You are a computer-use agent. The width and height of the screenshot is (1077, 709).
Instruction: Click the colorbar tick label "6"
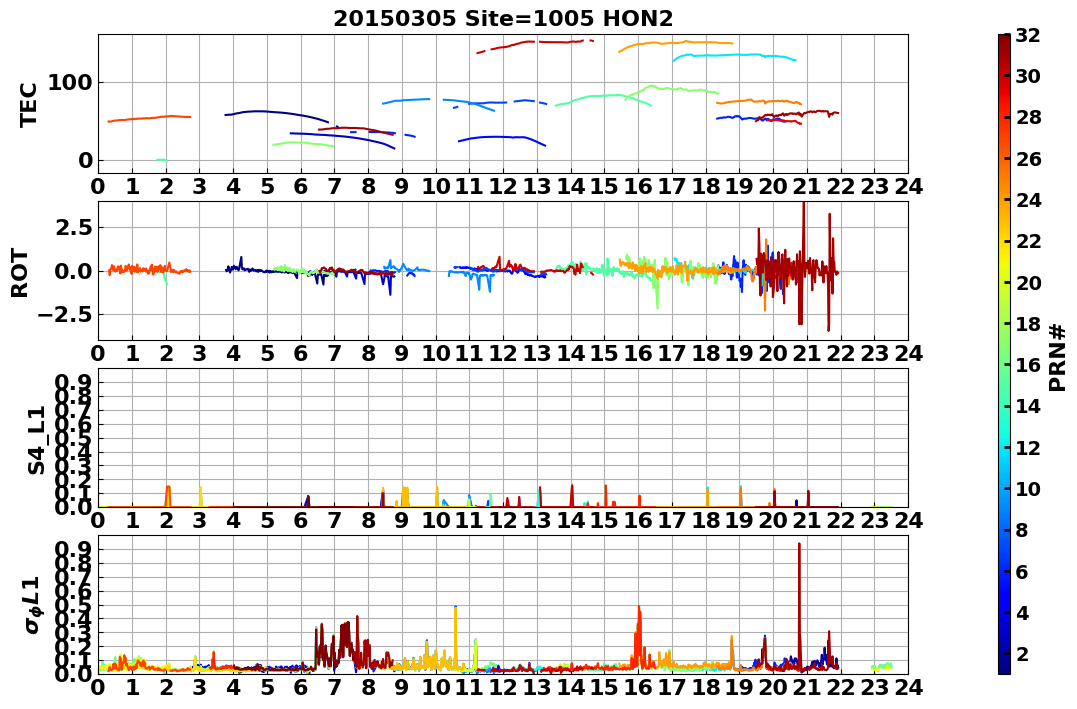[x=1022, y=571]
